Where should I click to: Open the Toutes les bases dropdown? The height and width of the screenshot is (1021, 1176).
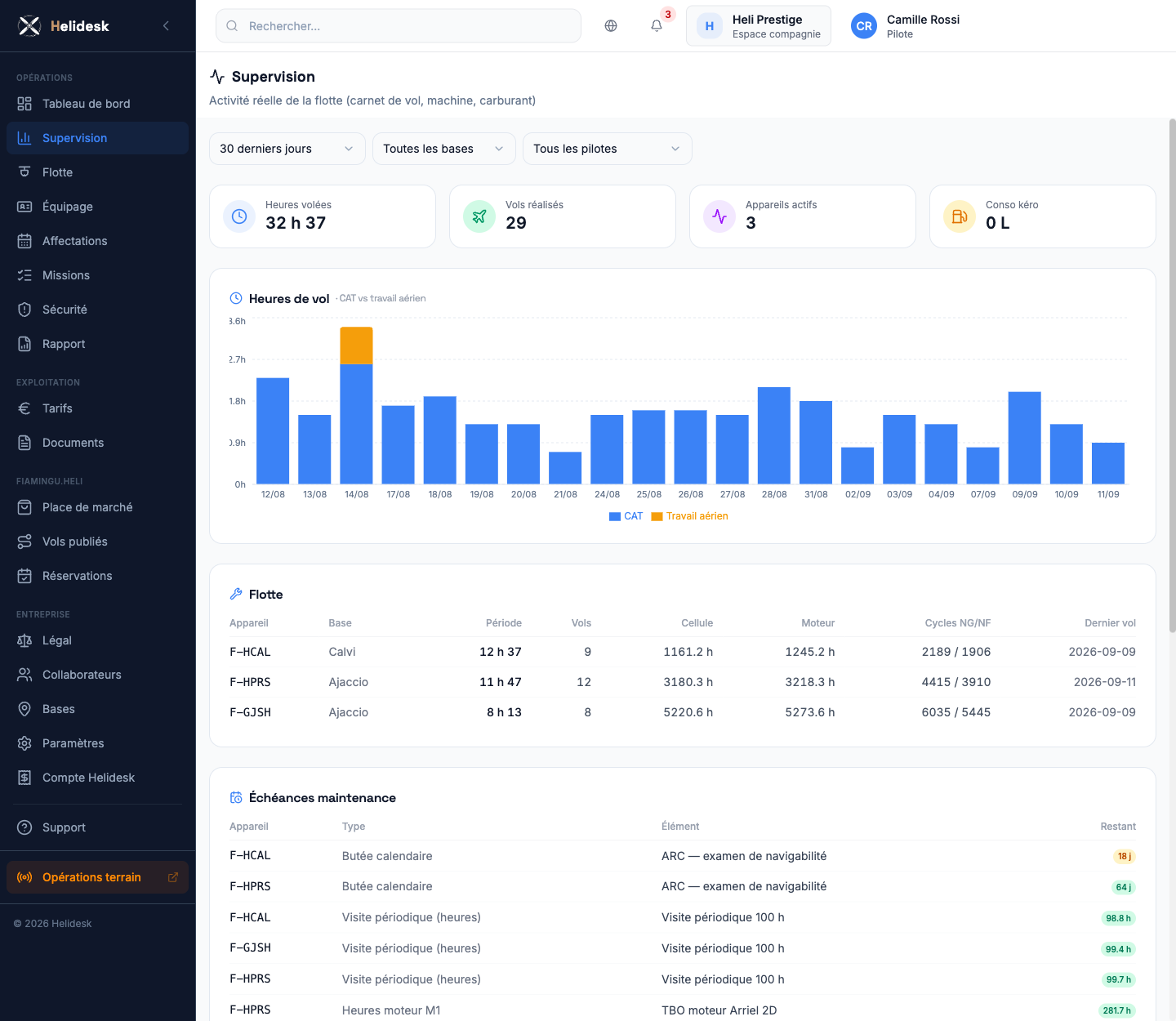click(x=444, y=149)
